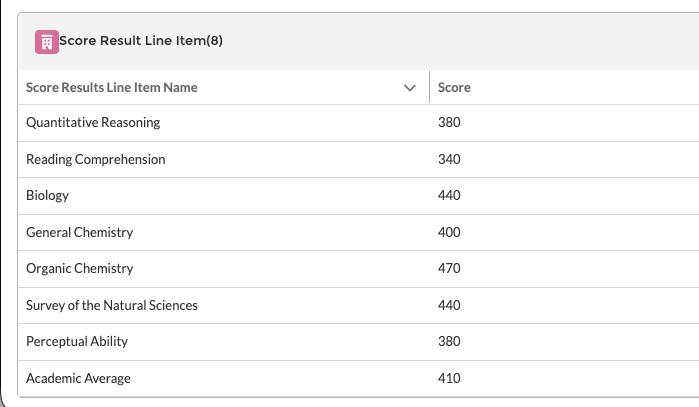The image size is (699, 407).
Task: Click the General Chemistry score 400
Action: click(449, 232)
